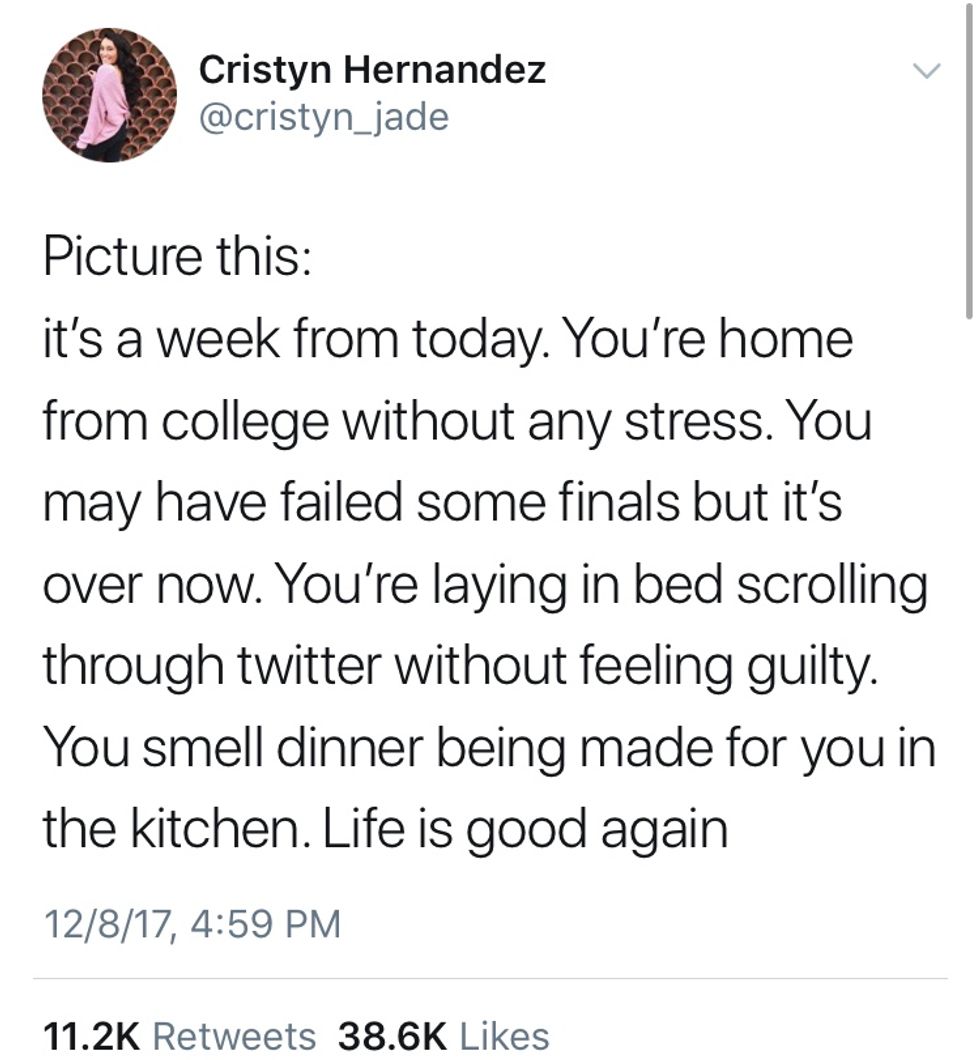Open Cristyn Hernandez's profile picture
The image size is (980, 1060).
[x=109, y=95]
